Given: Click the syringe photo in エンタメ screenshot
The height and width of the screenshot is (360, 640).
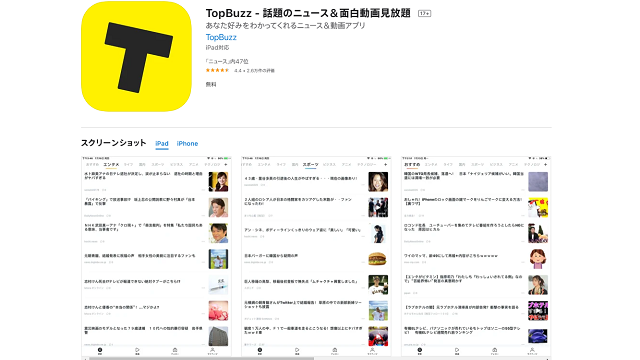Looking at the screenshot, I should (x=218, y=284).
